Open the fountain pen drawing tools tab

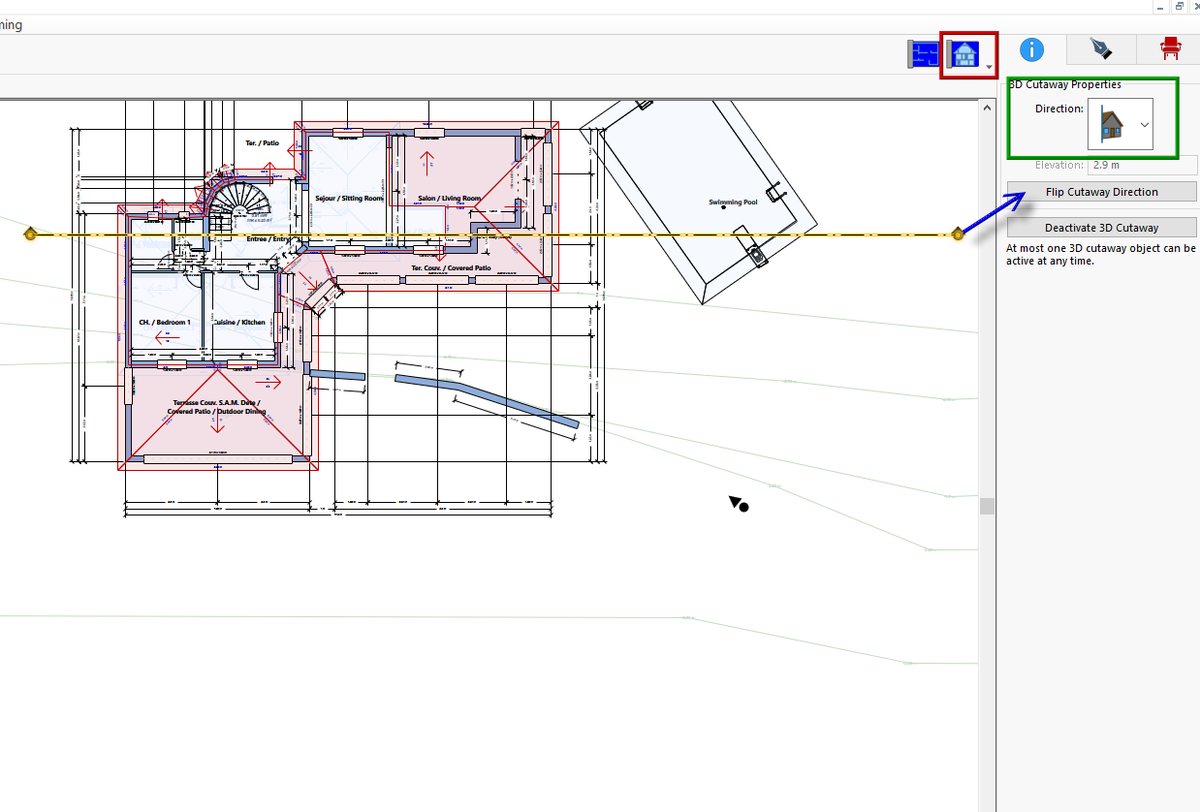(x=1101, y=49)
